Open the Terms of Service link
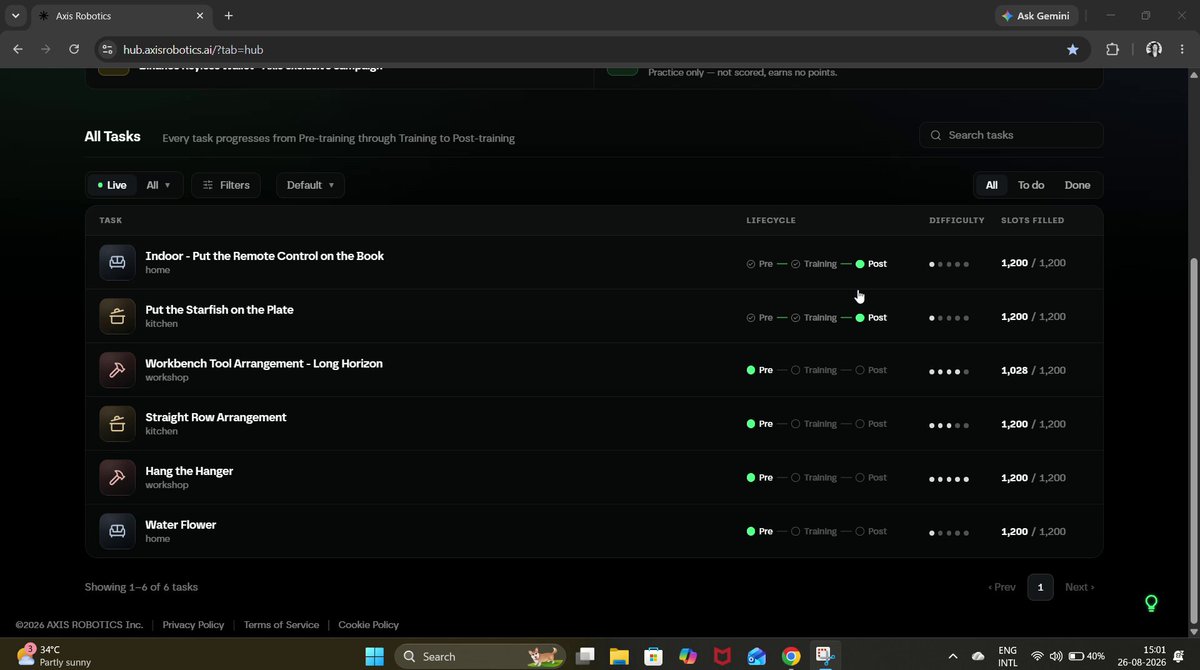This screenshot has height=670, width=1200. [x=281, y=625]
